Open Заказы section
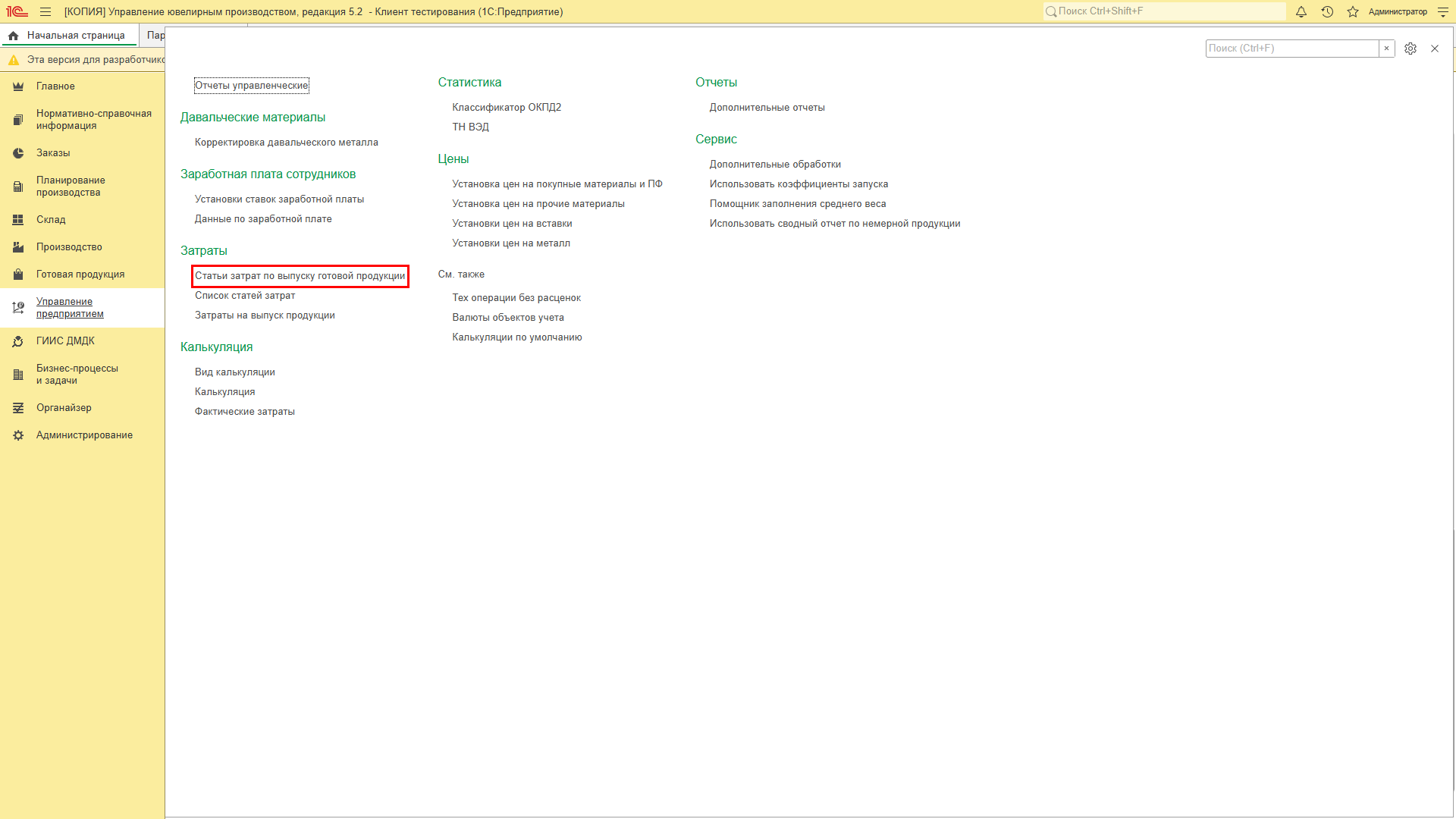1456x819 pixels. click(53, 153)
